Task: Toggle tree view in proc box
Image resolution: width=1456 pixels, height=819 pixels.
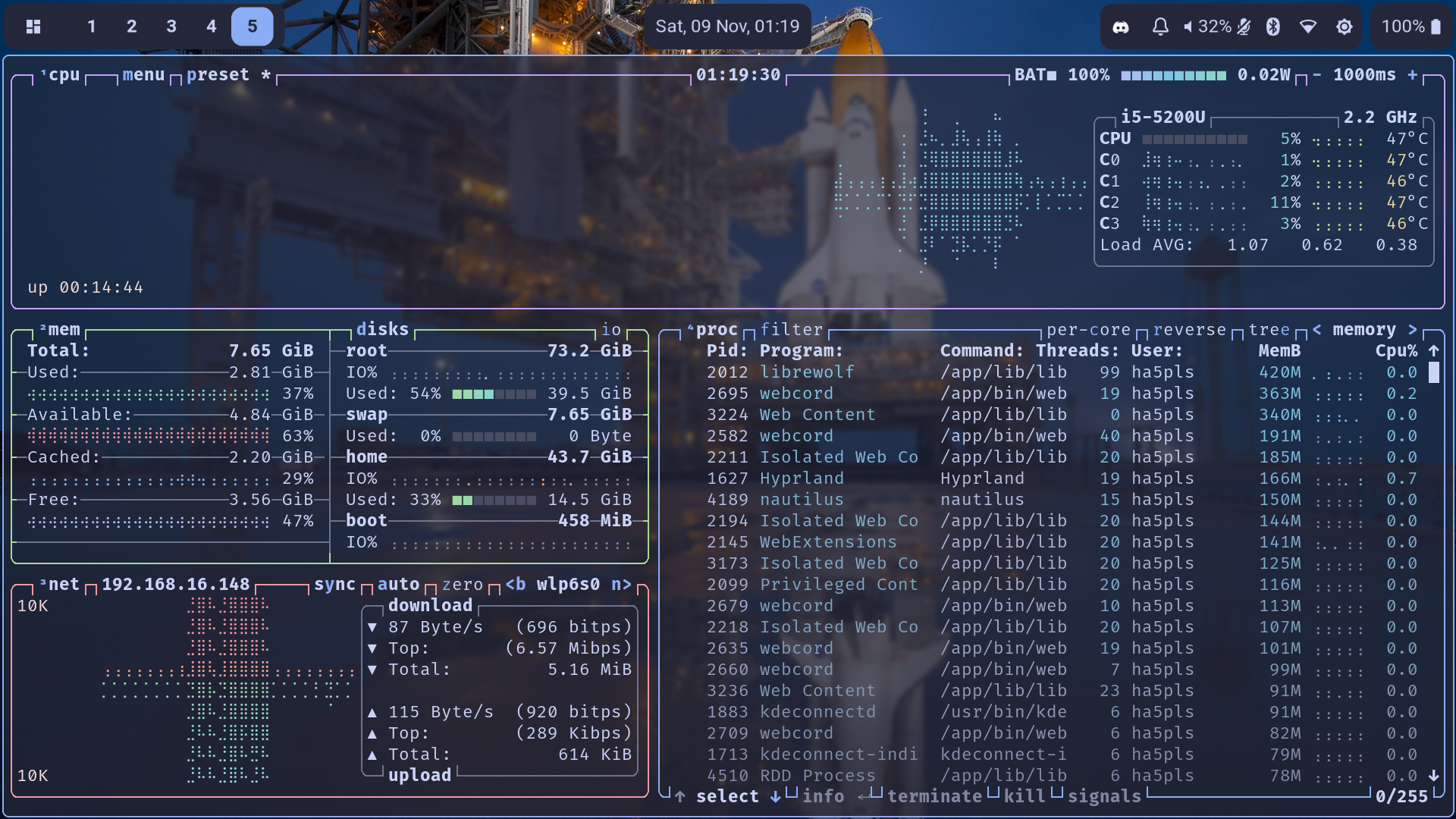Action: click(x=1269, y=330)
